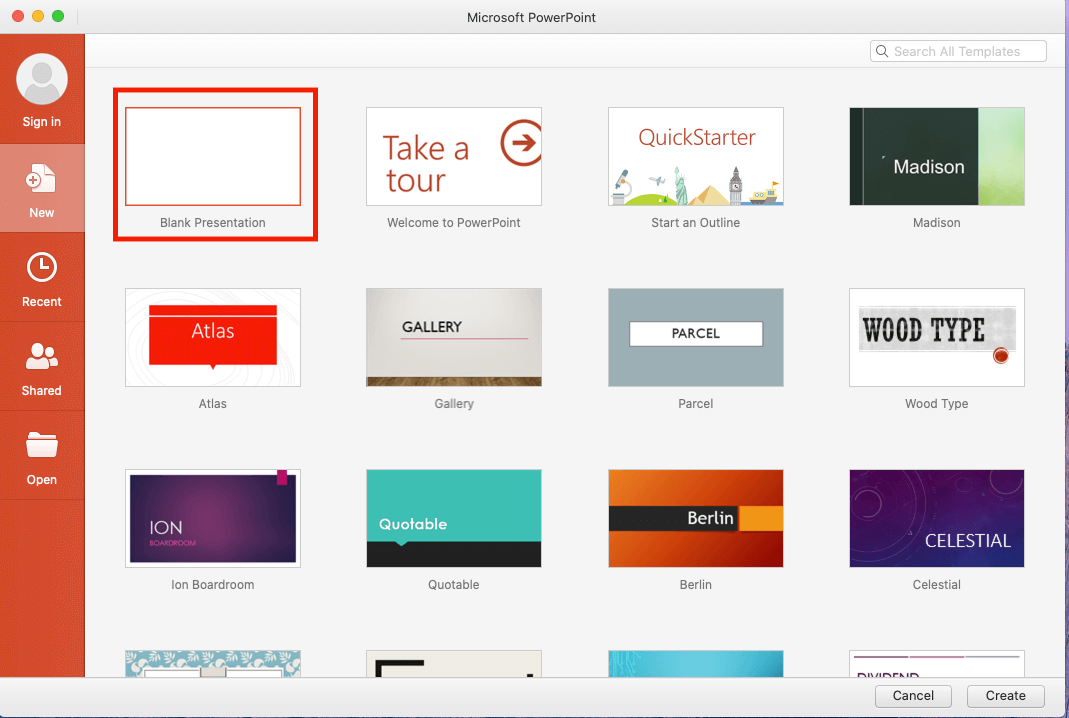Click the Open folder icon
Viewport: 1069px width, 718px height.
pyautogui.click(x=42, y=445)
